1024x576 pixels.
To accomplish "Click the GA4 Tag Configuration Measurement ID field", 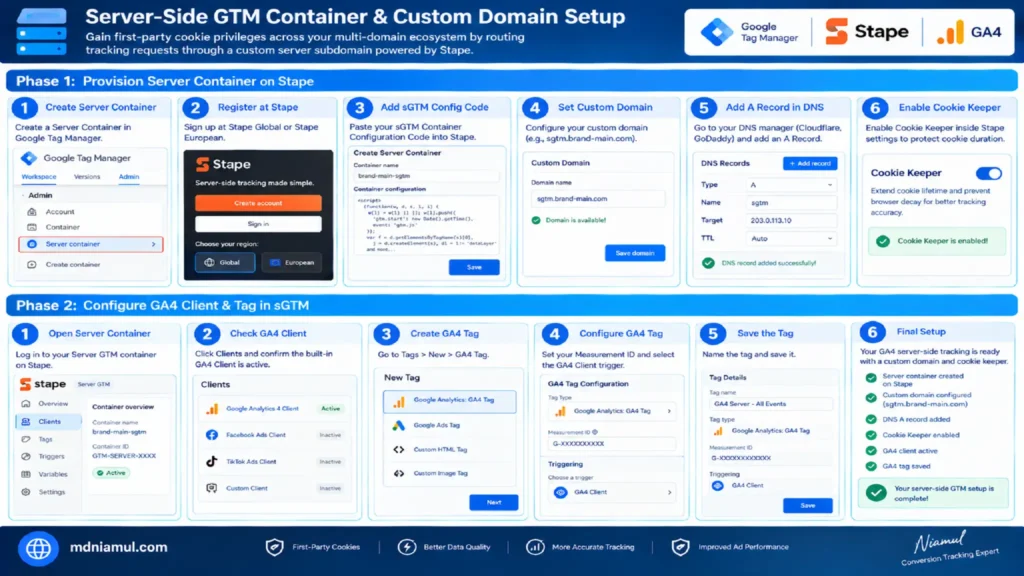I will (611, 443).
